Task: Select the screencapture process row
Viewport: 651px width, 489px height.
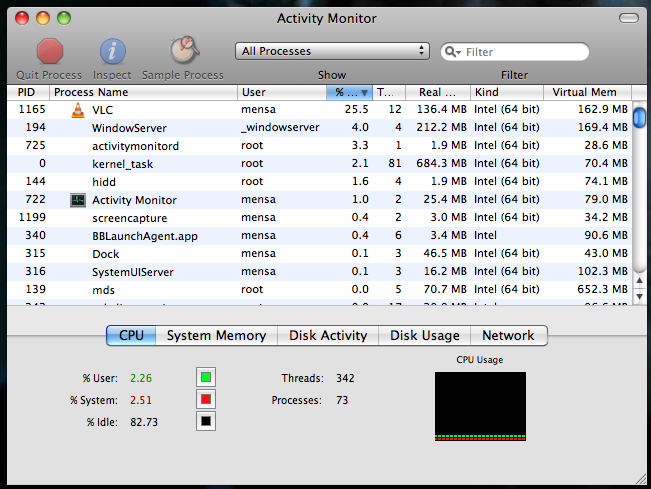Action: click(320, 218)
